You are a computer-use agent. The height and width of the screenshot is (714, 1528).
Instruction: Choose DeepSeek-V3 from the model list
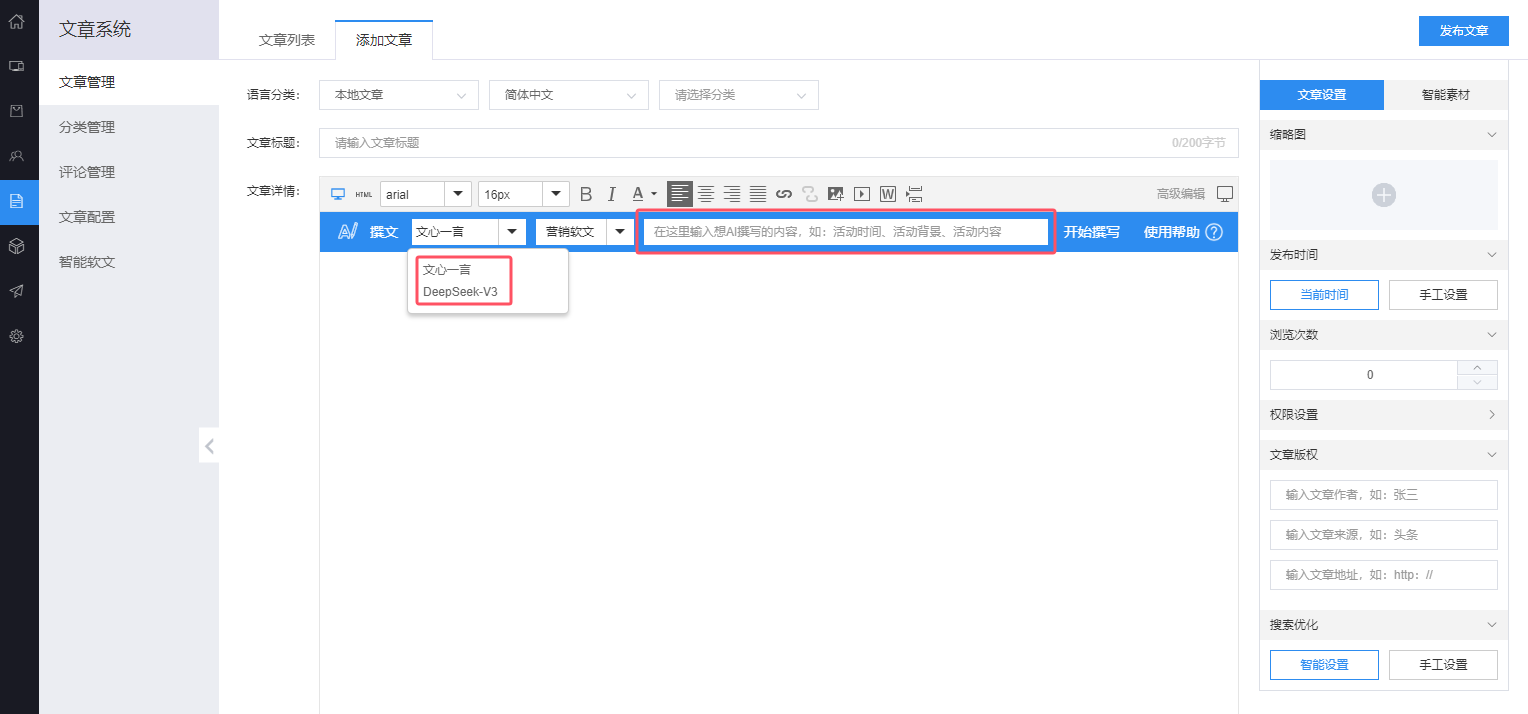[460, 292]
